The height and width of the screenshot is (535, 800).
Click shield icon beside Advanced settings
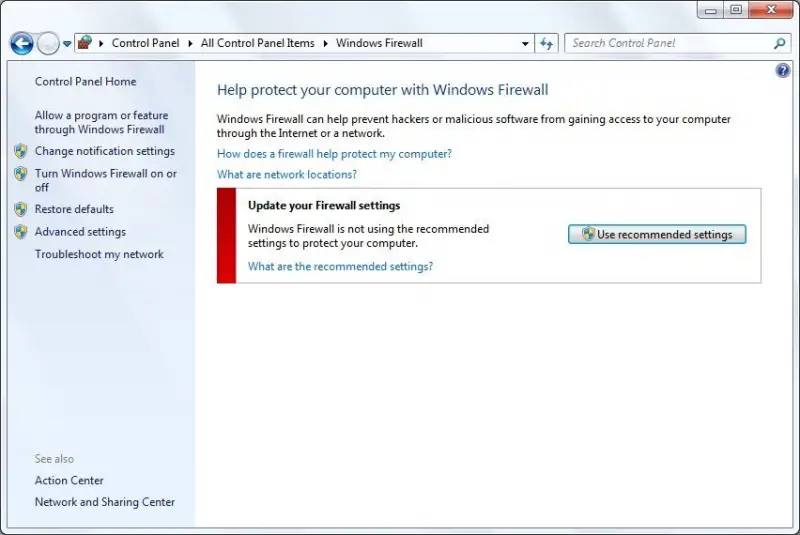21,232
